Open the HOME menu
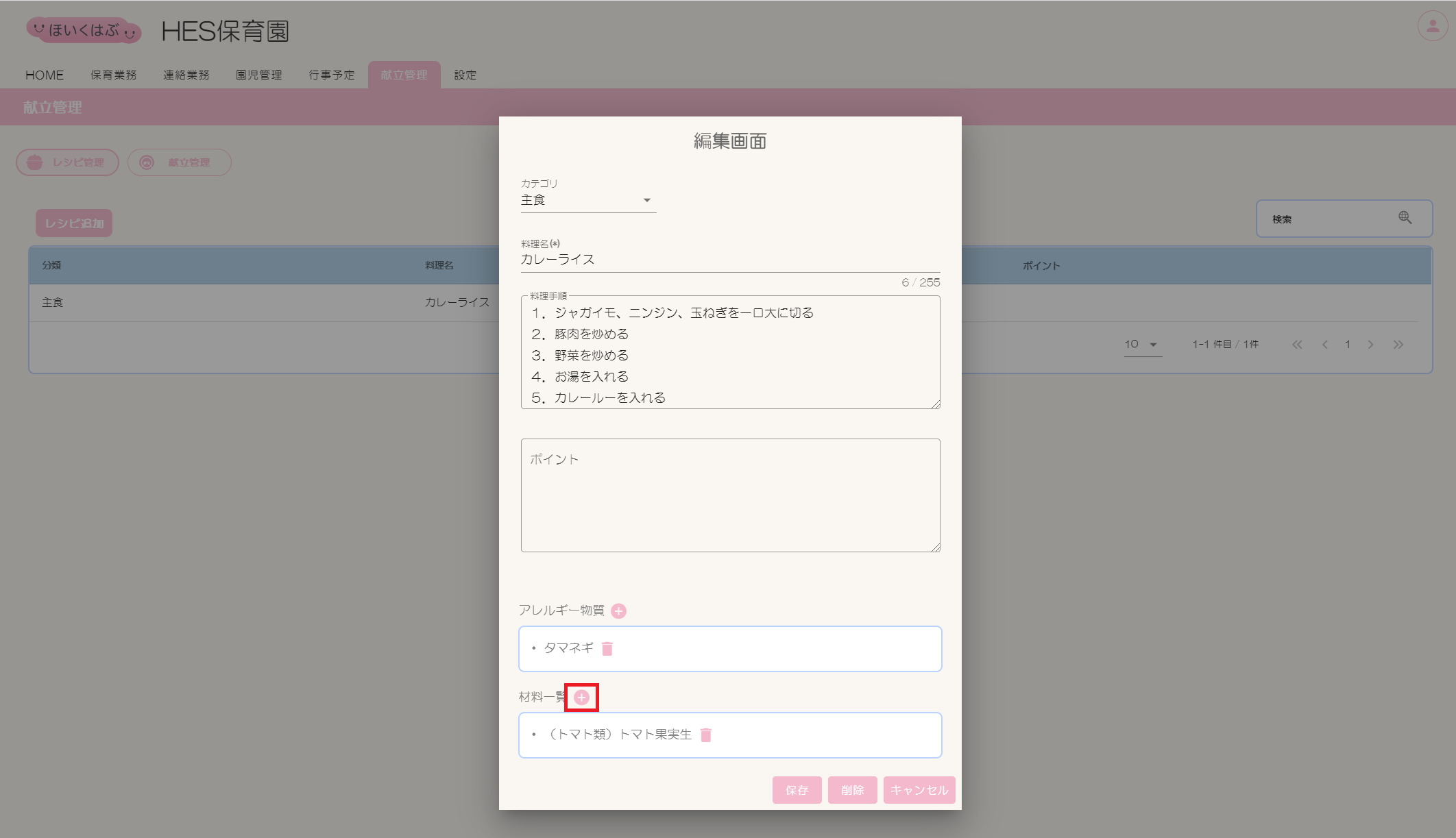 45,75
